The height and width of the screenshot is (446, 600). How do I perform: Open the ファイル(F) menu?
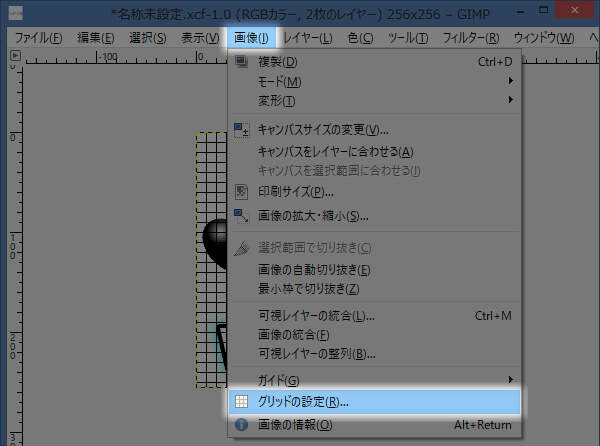[x=38, y=38]
